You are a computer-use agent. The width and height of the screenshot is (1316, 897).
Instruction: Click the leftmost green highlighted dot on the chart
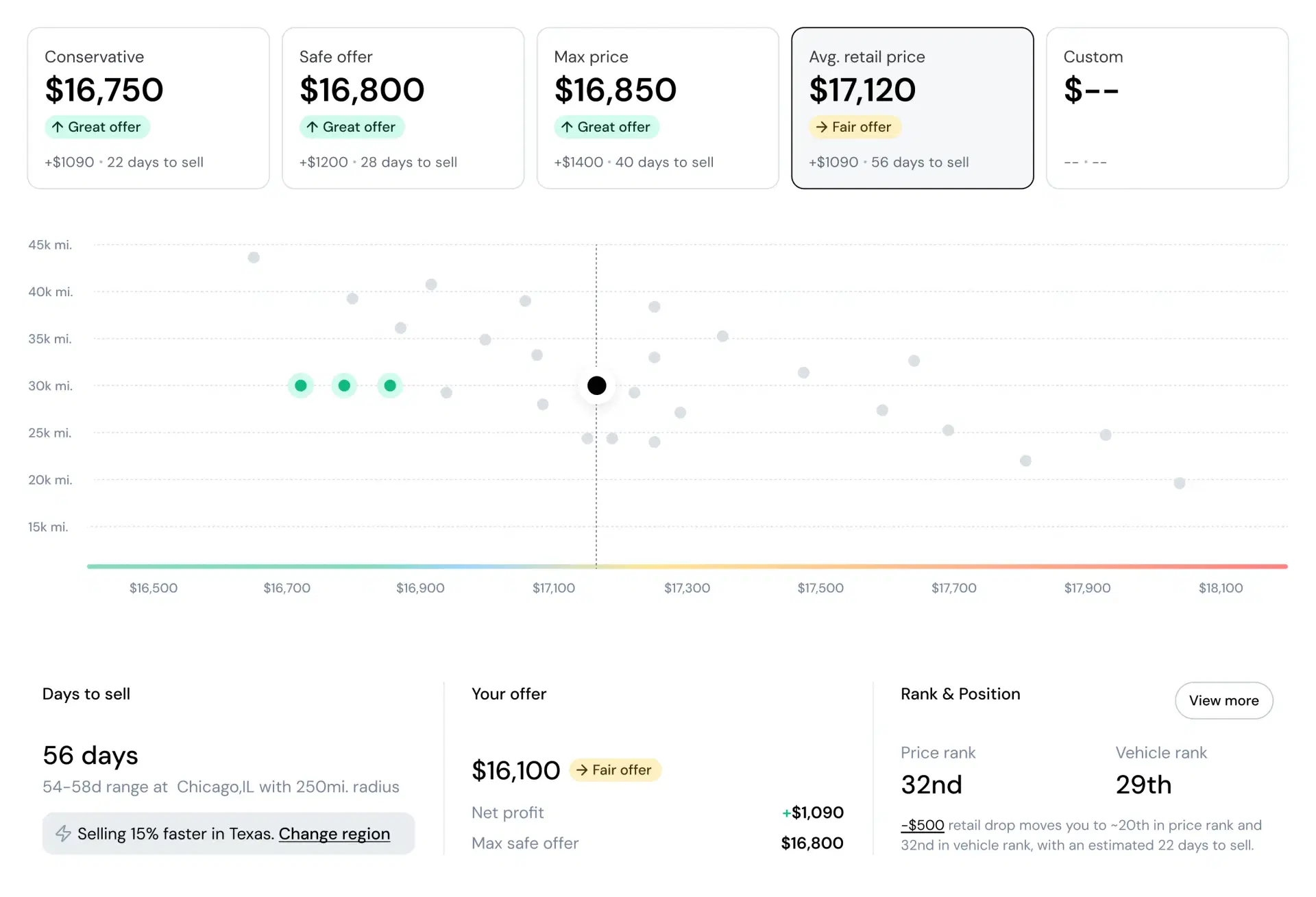pyautogui.click(x=301, y=385)
